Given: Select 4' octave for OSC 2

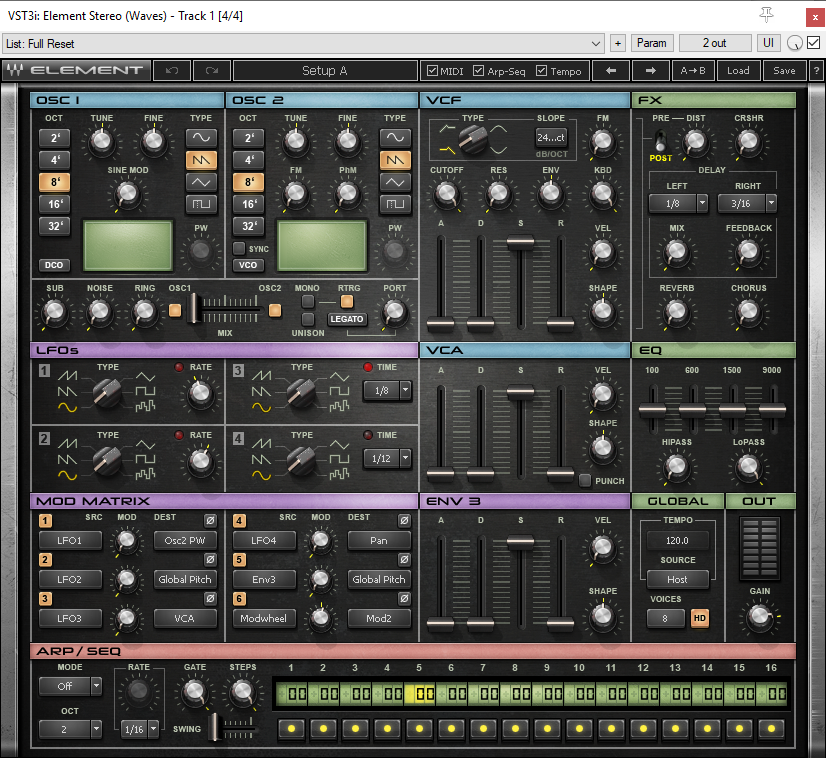Looking at the screenshot, I should click(x=249, y=160).
